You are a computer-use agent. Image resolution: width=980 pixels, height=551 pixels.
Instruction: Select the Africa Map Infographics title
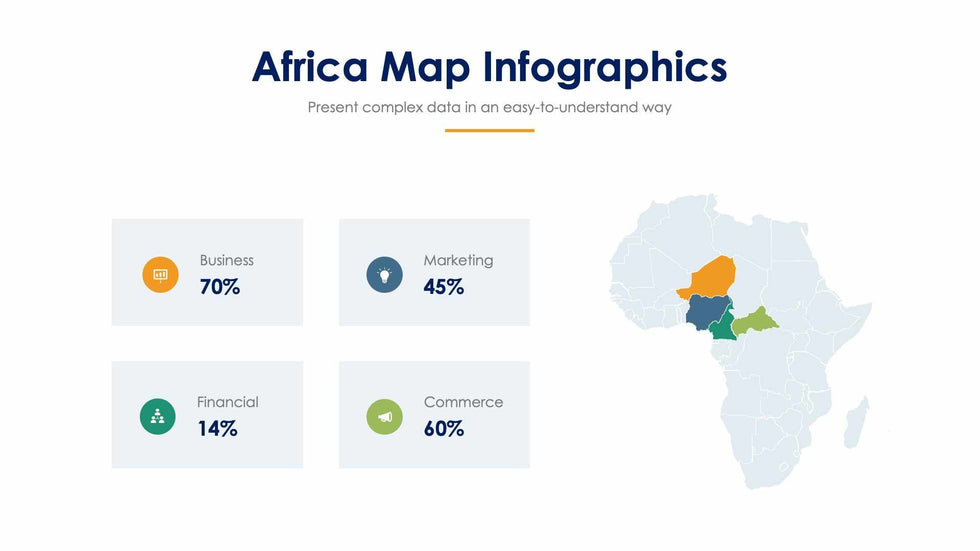[489, 67]
